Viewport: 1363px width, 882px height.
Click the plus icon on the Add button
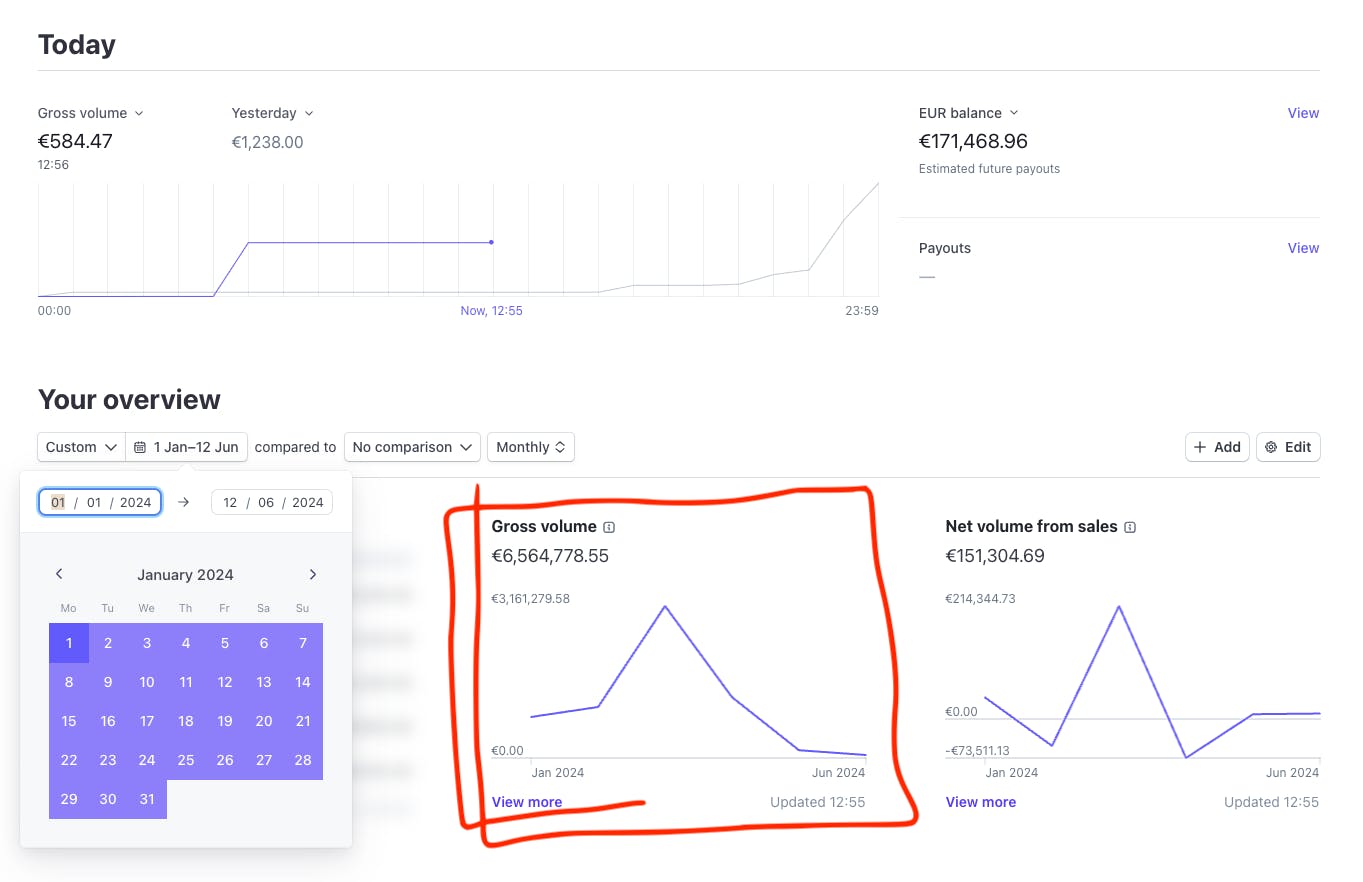pos(1203,447)
